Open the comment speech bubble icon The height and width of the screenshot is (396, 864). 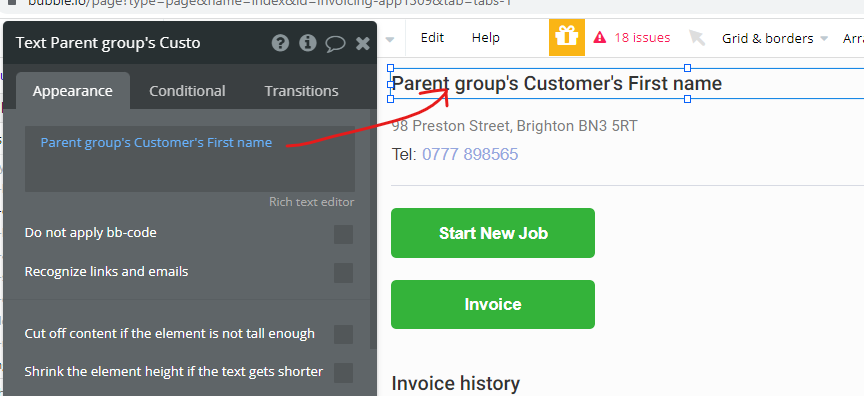coord(335,44)
